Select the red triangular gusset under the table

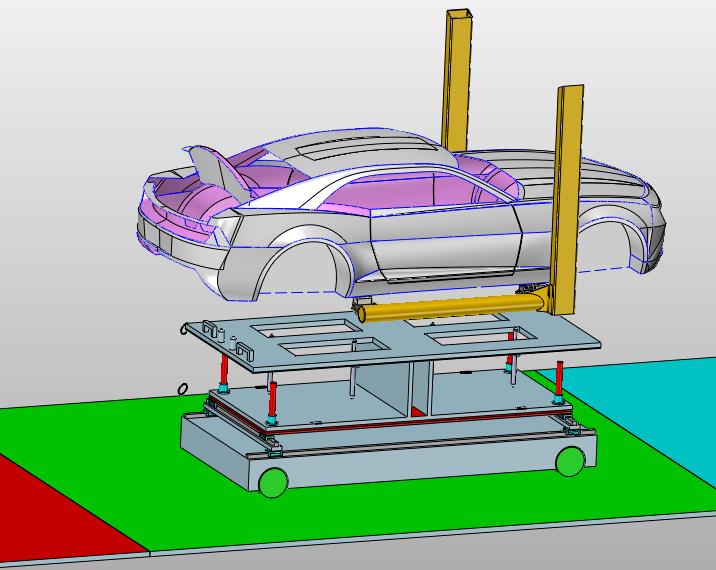[x=418, y=411]
